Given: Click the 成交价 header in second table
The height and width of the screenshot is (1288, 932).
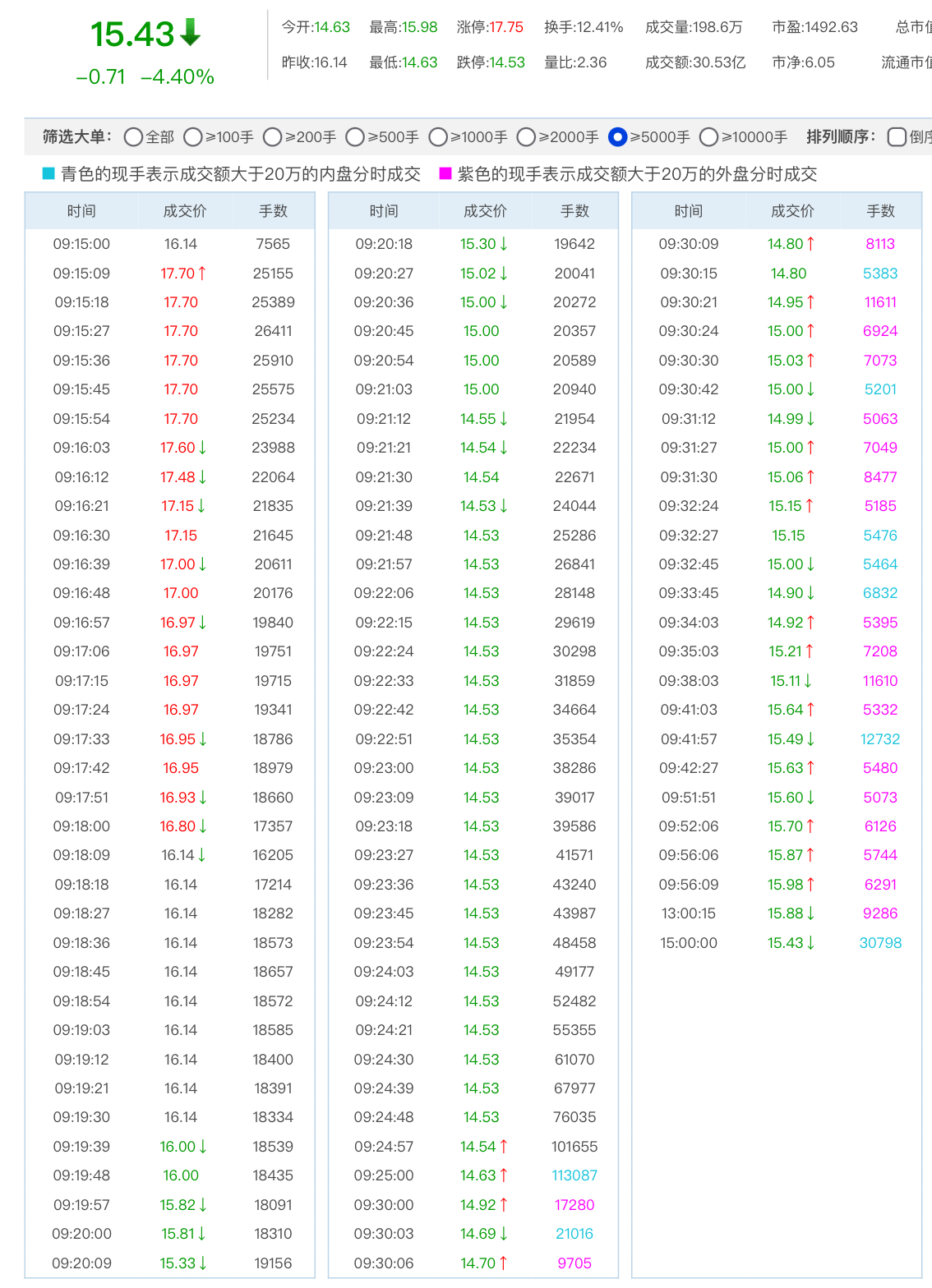Looking at the screenshot, I should (485, 211).
